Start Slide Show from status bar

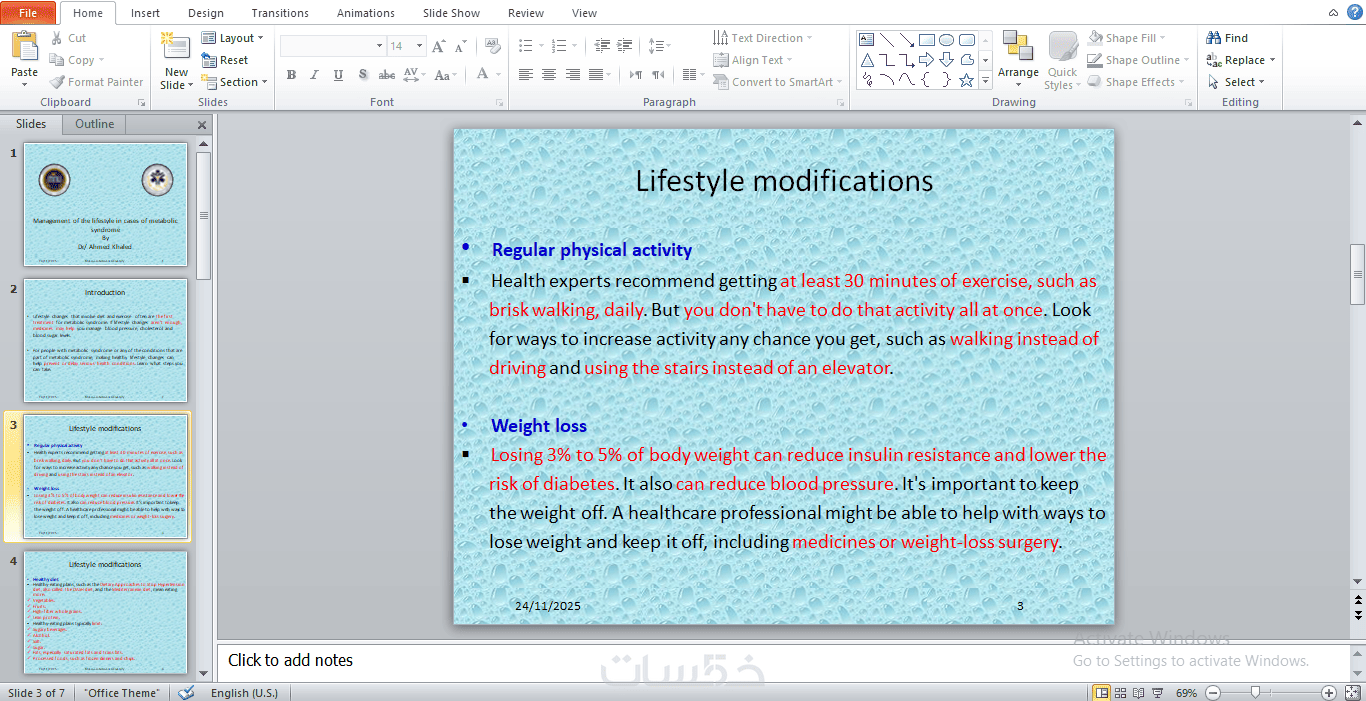[1157, 692]
